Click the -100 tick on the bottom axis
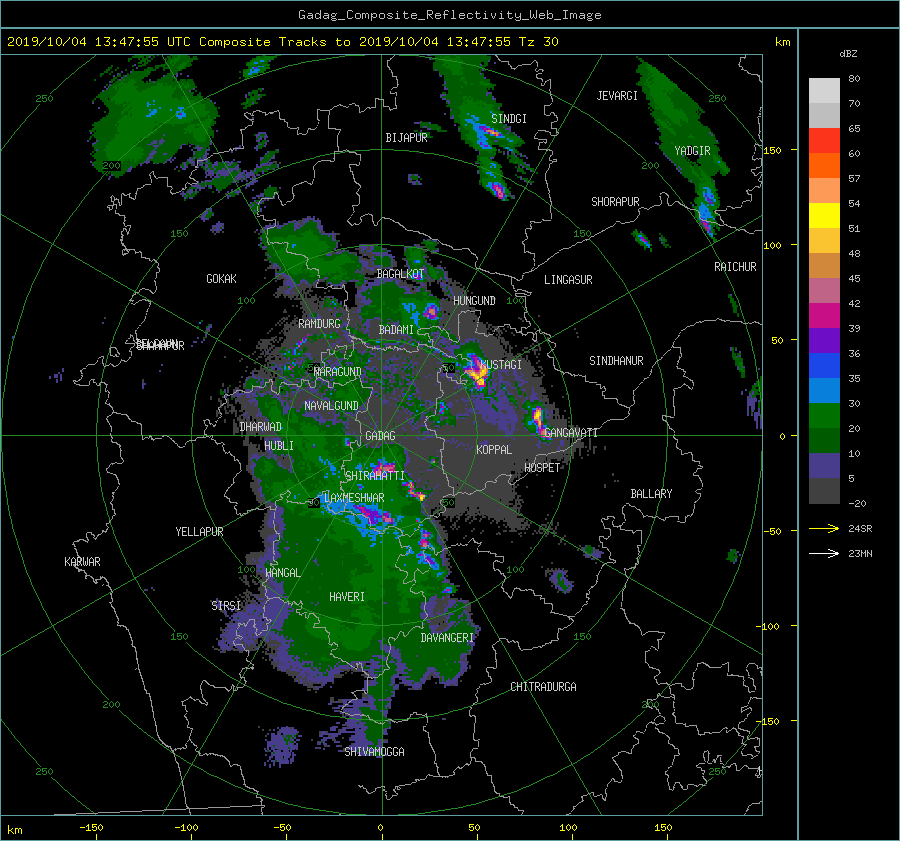900x841 pixels. click(186, 828)
